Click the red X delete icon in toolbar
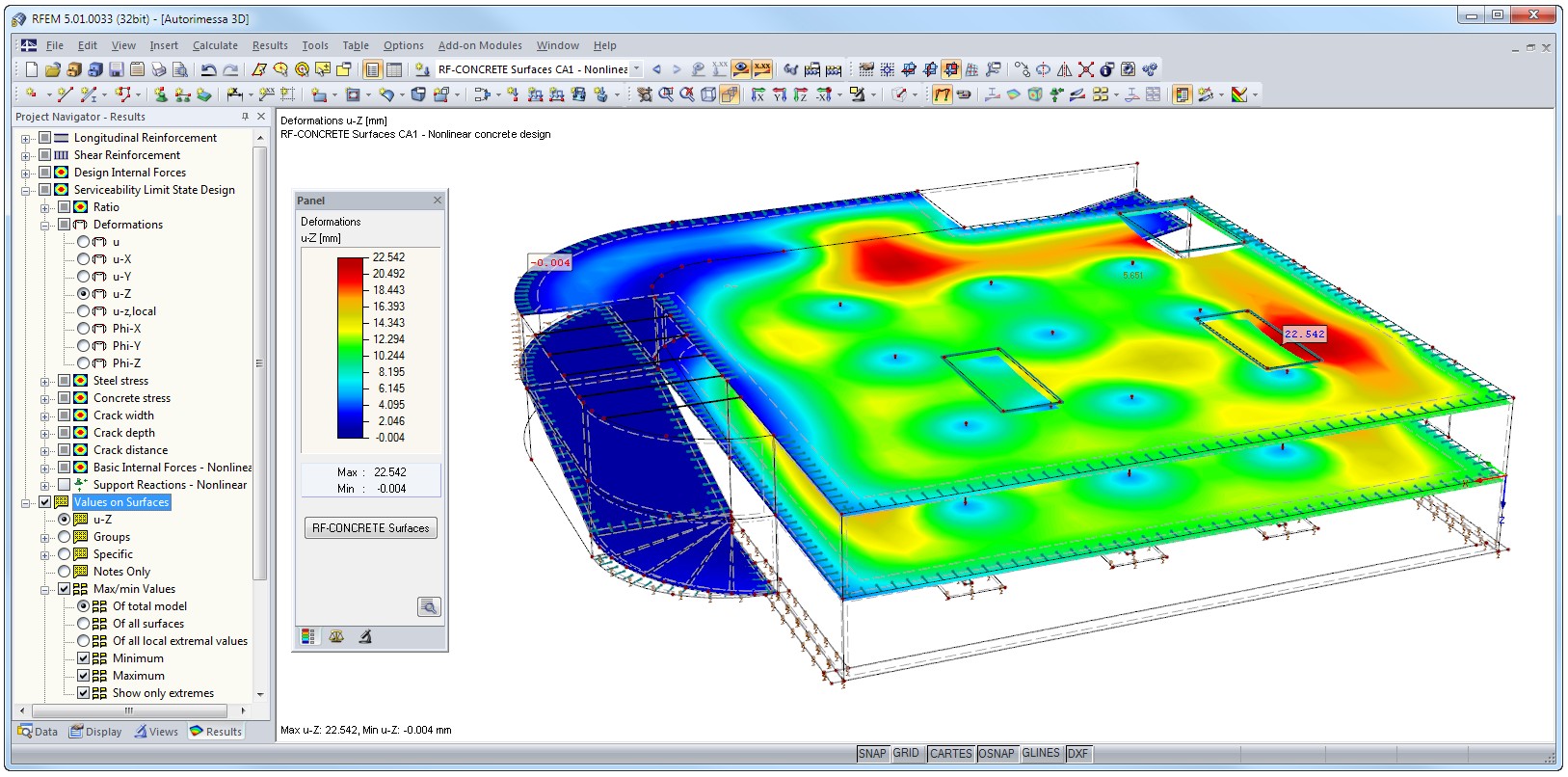This screenshot has width=1568, height=777. pos(1086,69)
